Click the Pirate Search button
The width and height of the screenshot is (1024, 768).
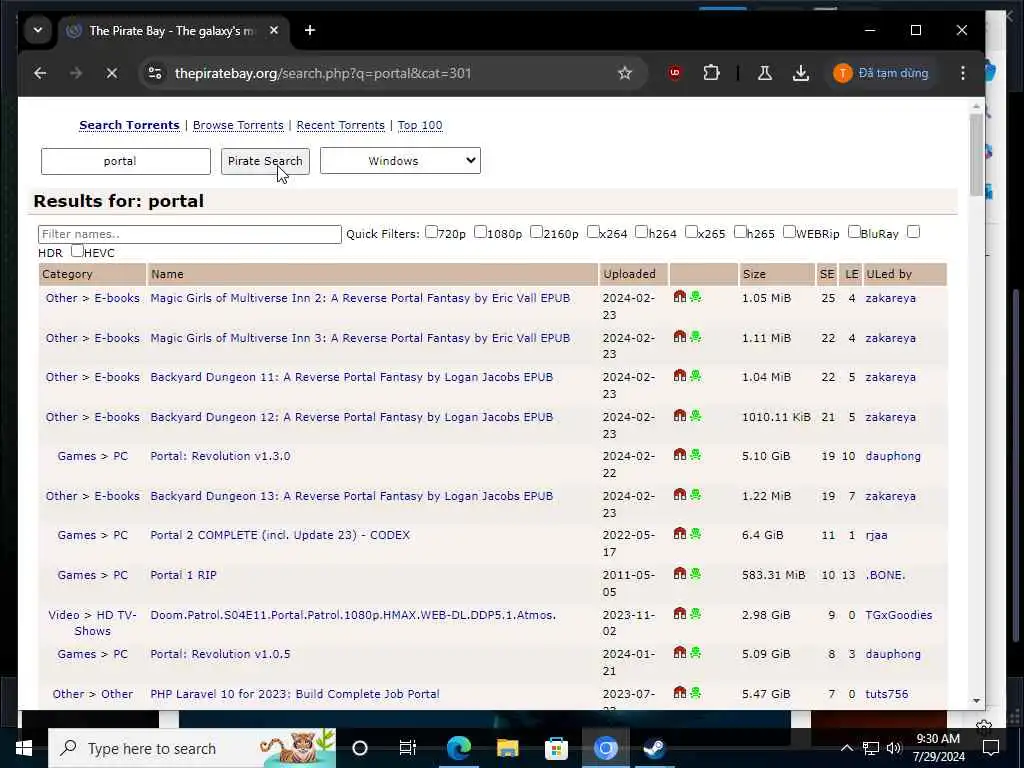(265, 161)
